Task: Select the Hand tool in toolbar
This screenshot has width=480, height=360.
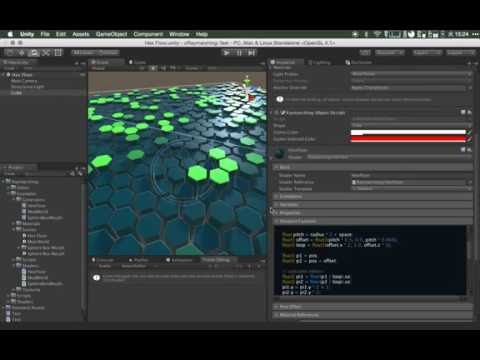Action: [10, 53]
